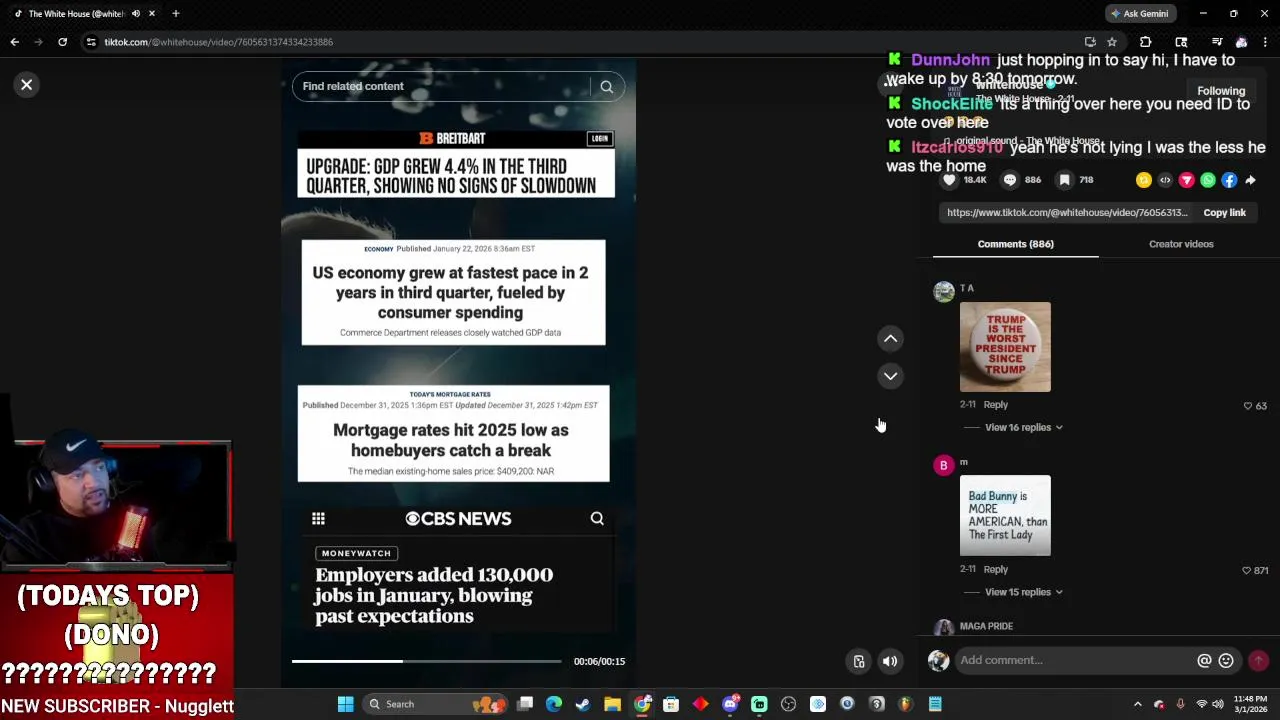Mute the video with the speaker button
Image resolution: width=1280 pixels, height=720 pixels.
(x=890, y=661)
